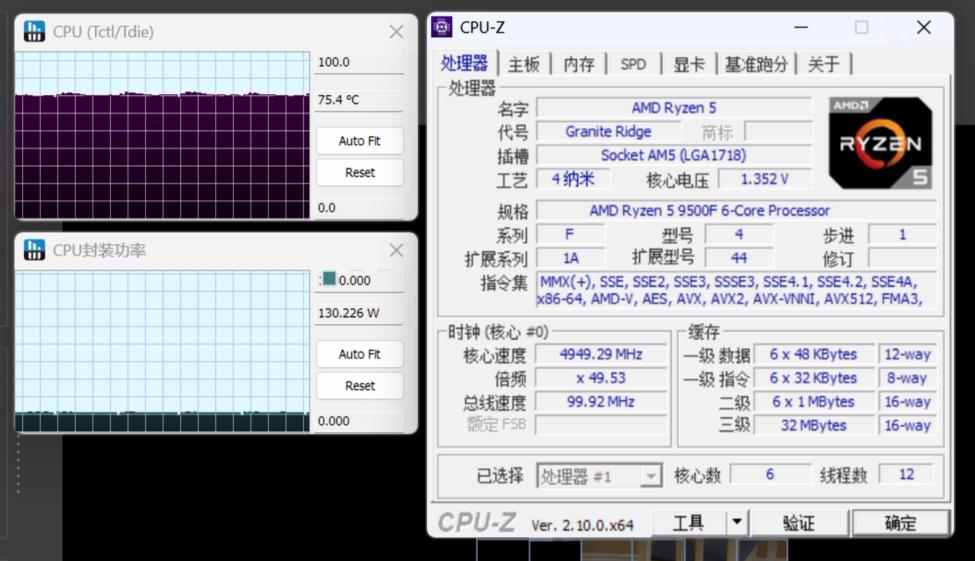Switch to the 内存 tab
975x561 pixels.
(578, 64)
